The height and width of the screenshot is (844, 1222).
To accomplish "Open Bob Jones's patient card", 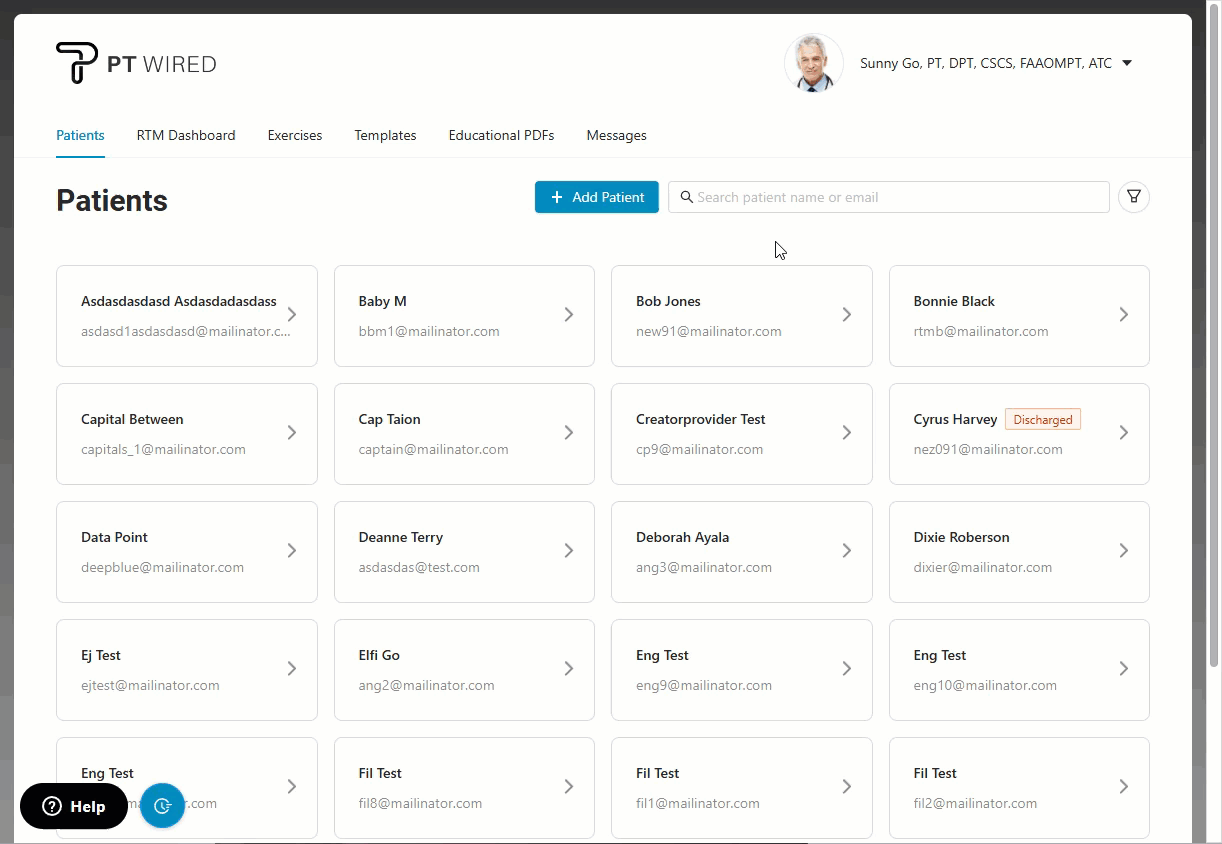I will 741,316.
